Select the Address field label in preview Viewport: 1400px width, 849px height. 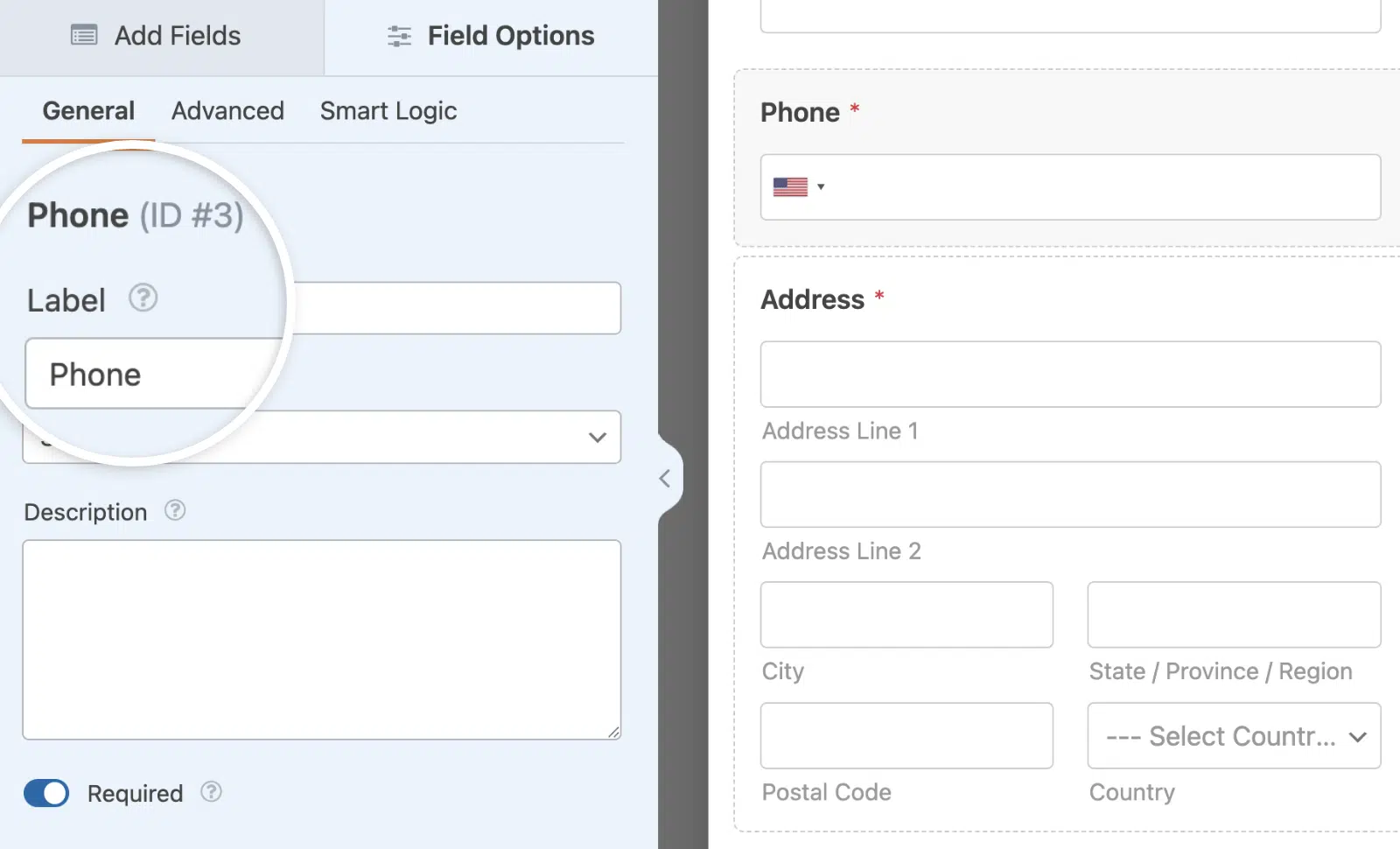click(x=812, y=299)
